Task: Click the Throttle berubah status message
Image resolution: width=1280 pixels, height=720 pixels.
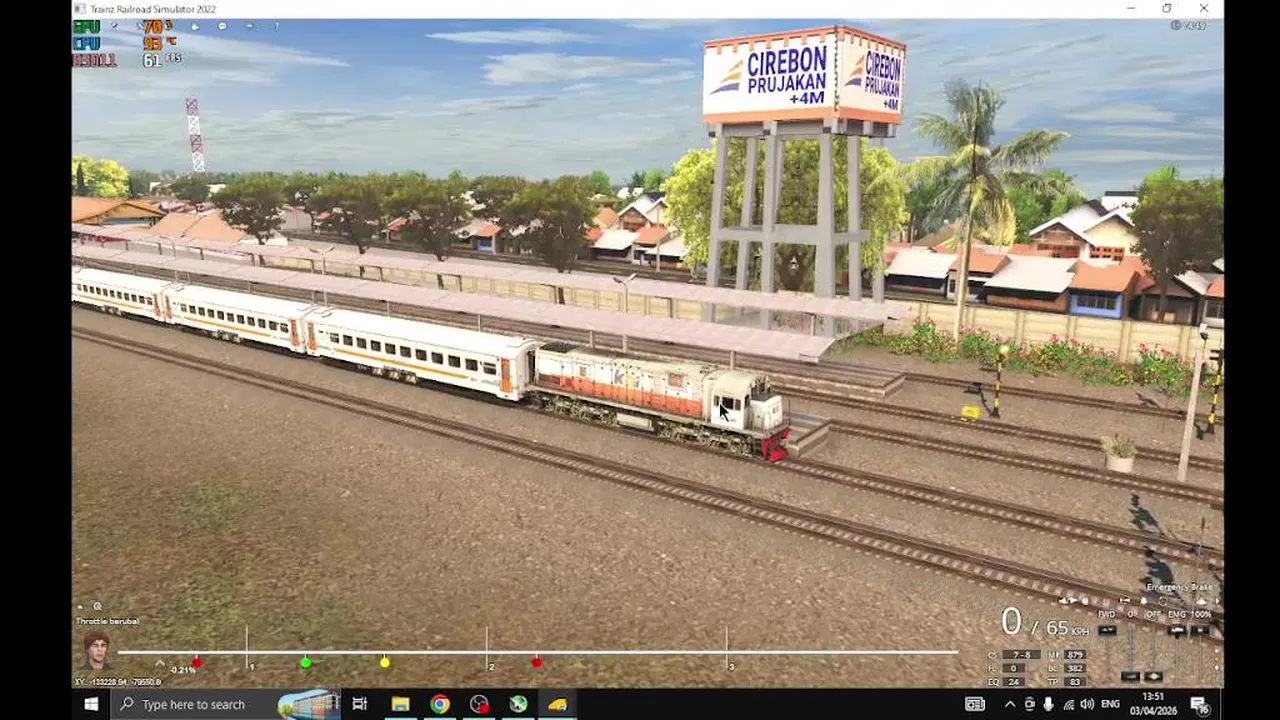Action: point(107,621)
